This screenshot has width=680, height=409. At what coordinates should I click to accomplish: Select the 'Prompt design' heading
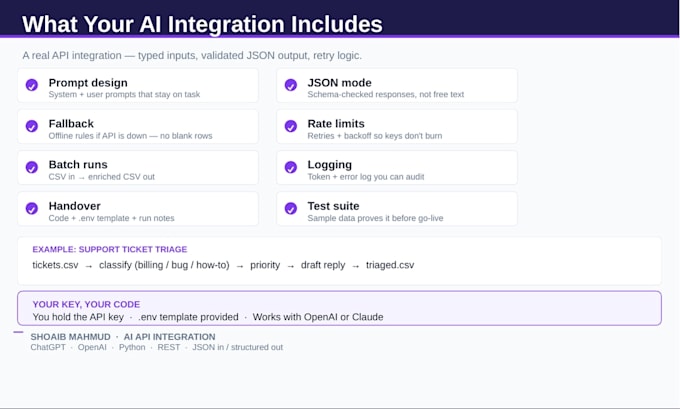pos(88,82)
